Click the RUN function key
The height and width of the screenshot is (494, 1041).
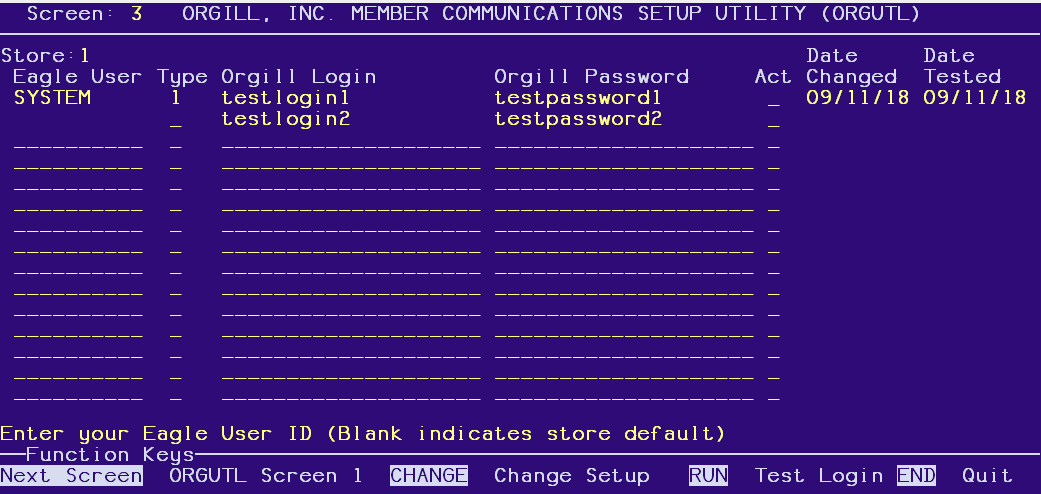[x=708, y=476]
